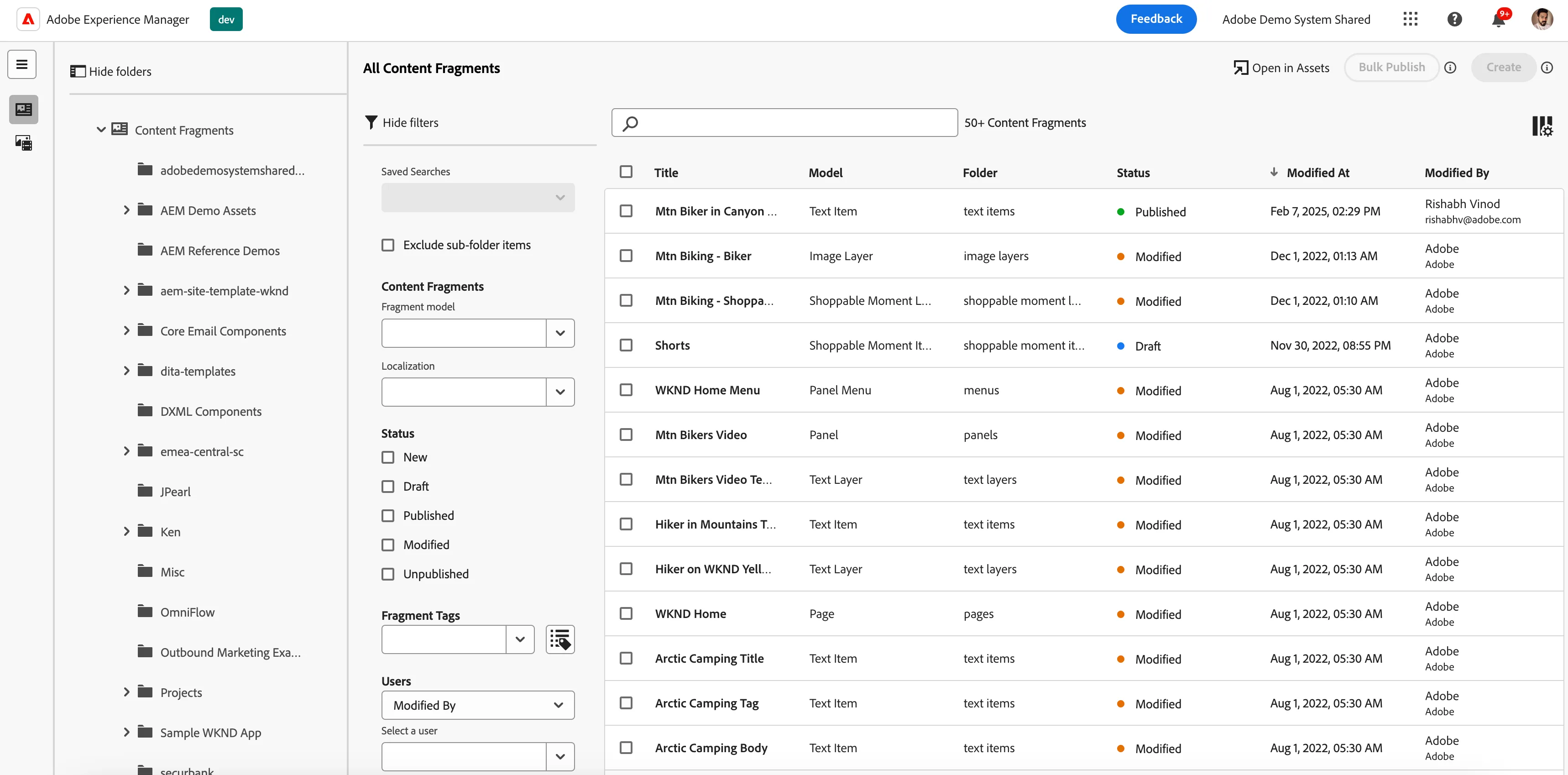The height and width of the screenshot is (775, 1568).
Task: Click the Status column header
Action: click(1133, 173)
